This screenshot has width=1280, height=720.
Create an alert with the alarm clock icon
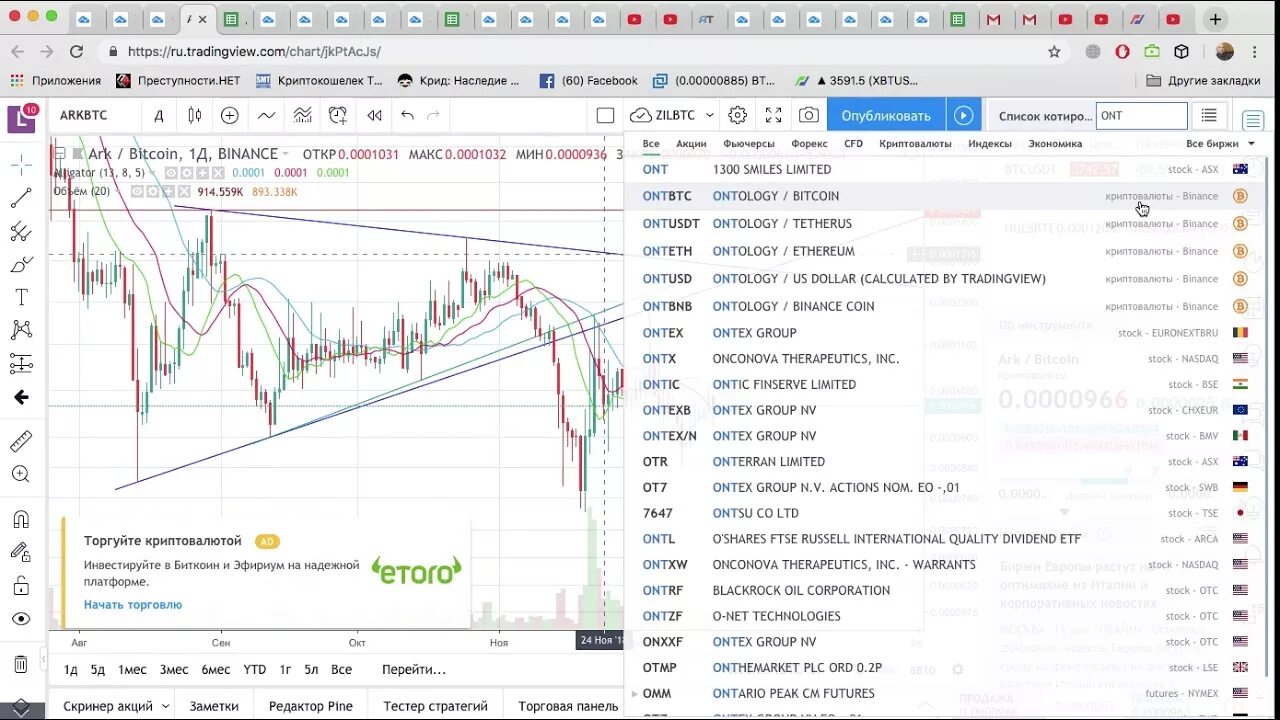[x=338, y=115]
